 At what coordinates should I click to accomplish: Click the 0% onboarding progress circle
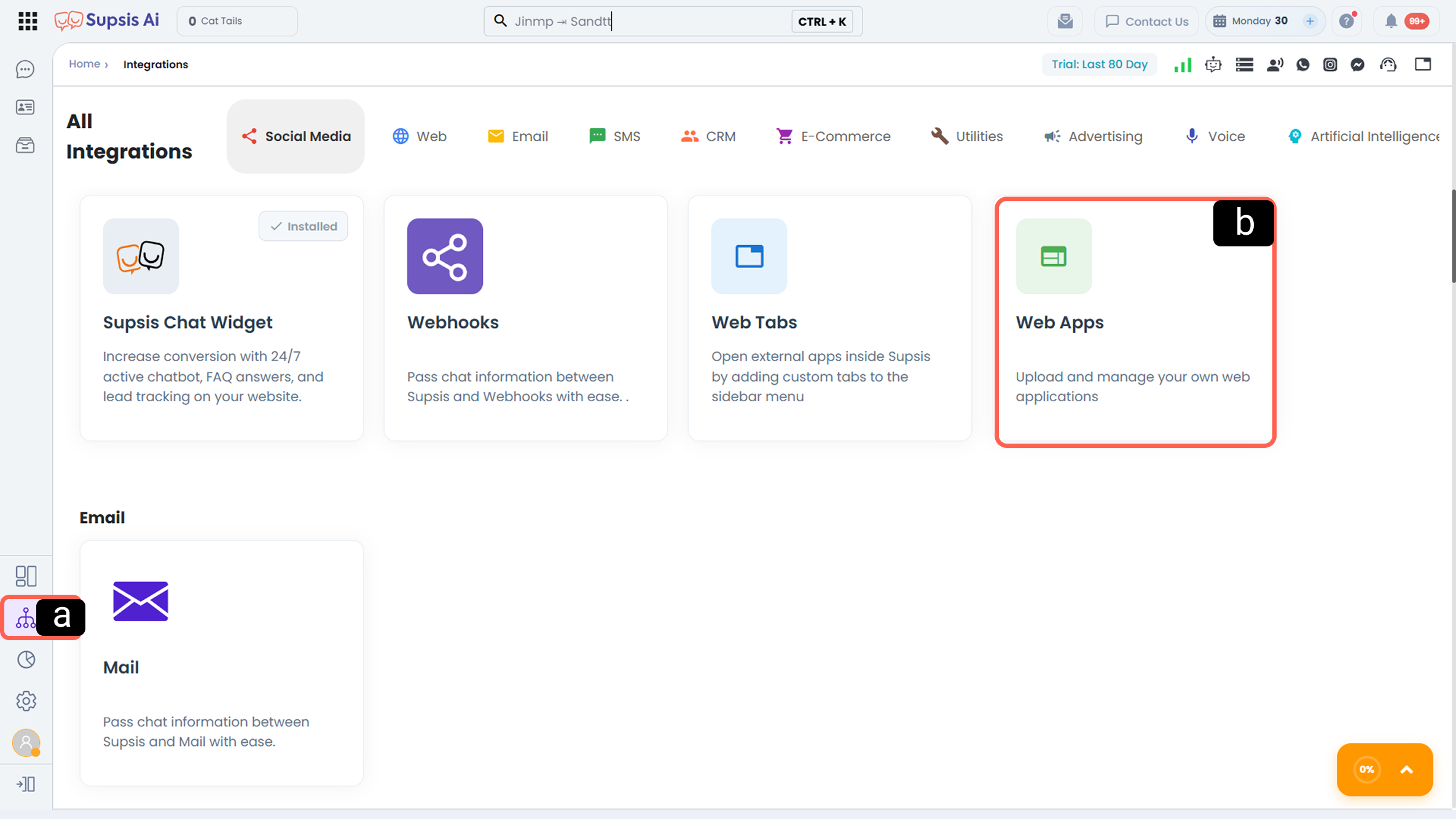click(1367, 769)
